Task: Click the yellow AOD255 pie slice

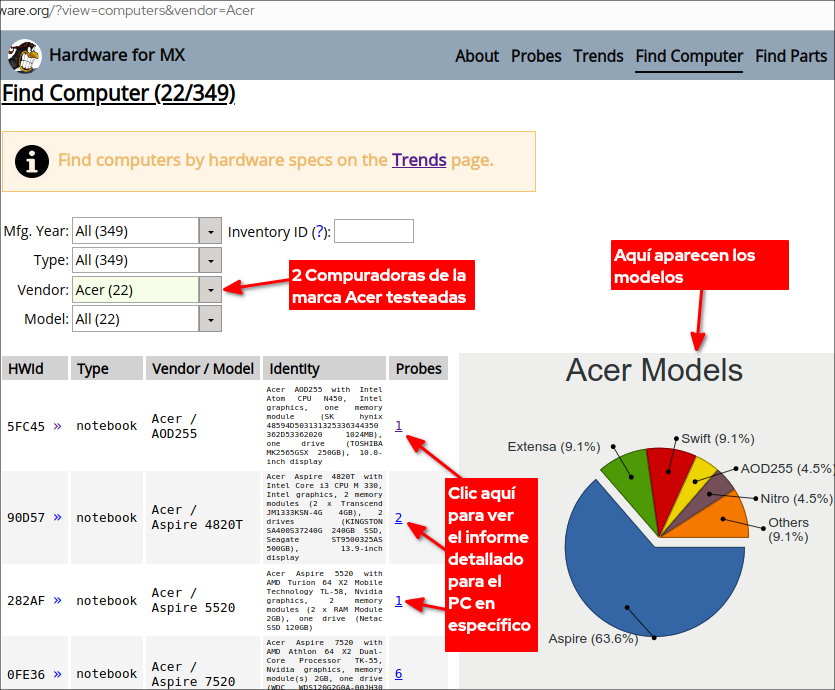Action: tap(695, 481)
